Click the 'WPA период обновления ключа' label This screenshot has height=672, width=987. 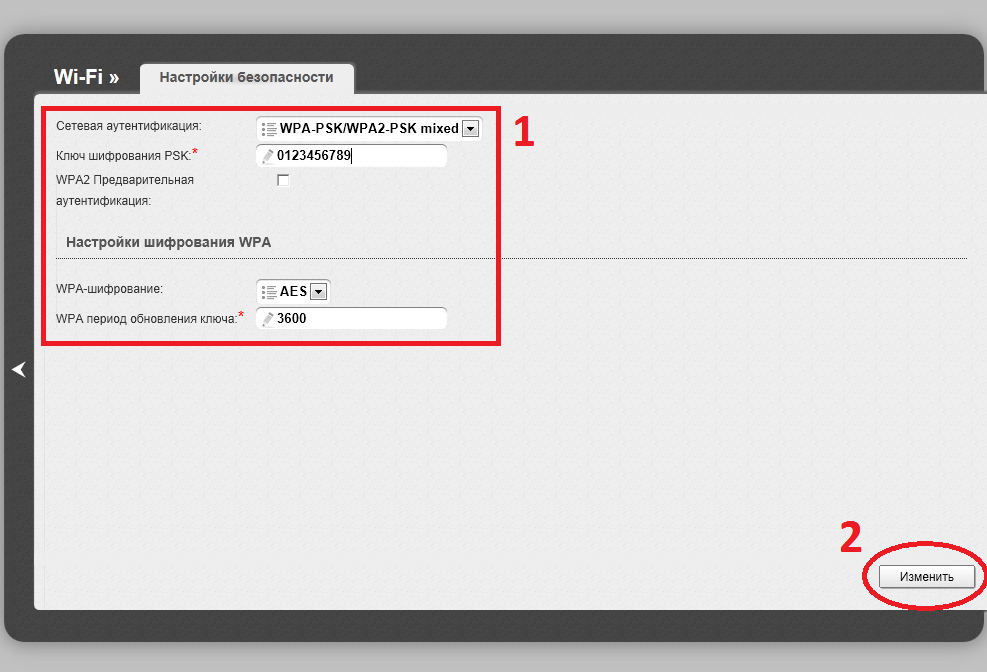pyautogui.click(x=146, y=318)
